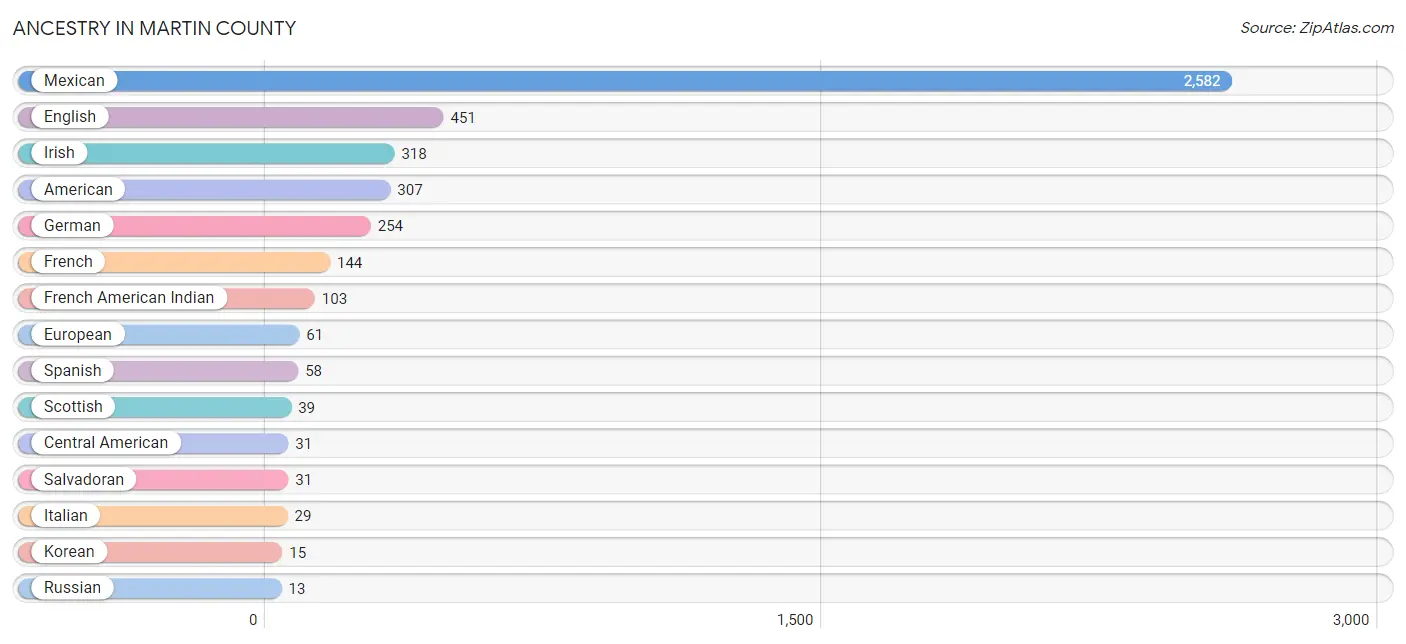Click the Mexican bar label

pyautogui.click(x=74, y=81)
